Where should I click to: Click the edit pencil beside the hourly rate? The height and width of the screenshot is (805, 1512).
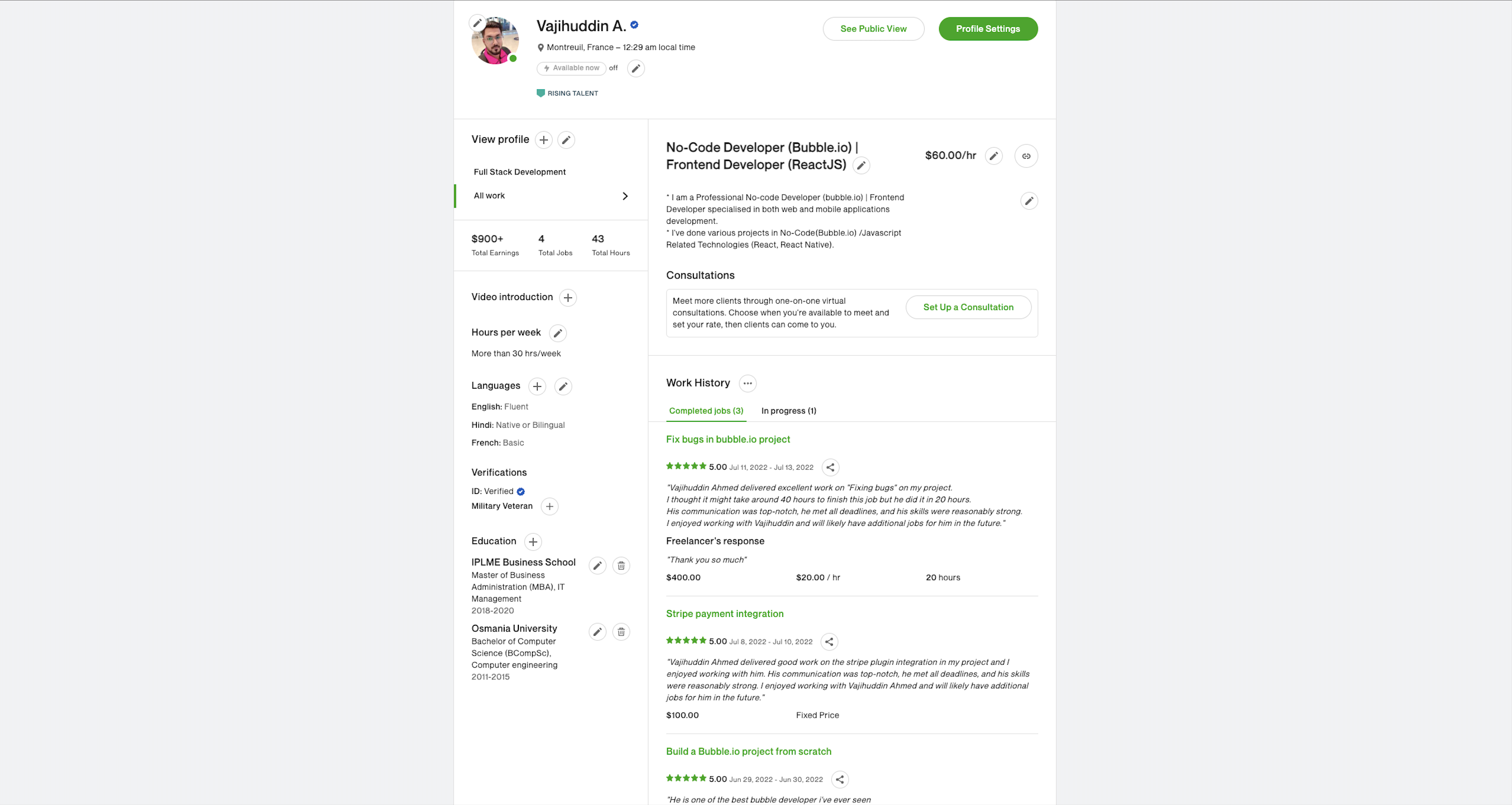993,156
